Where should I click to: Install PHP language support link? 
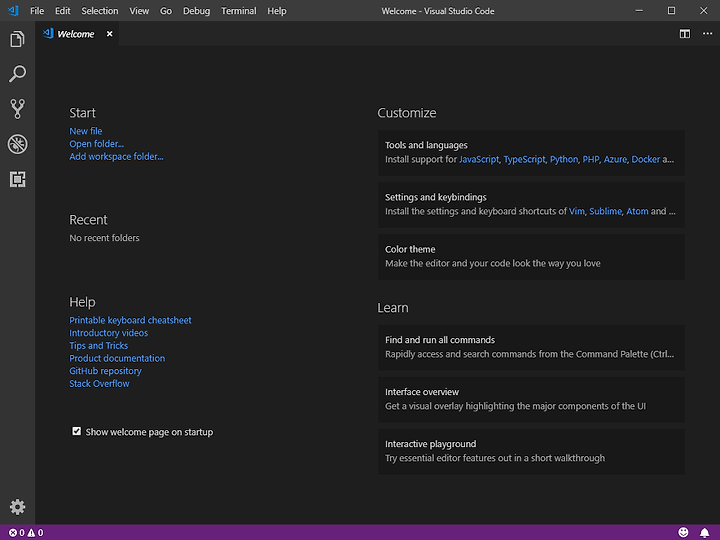[591, 159]
